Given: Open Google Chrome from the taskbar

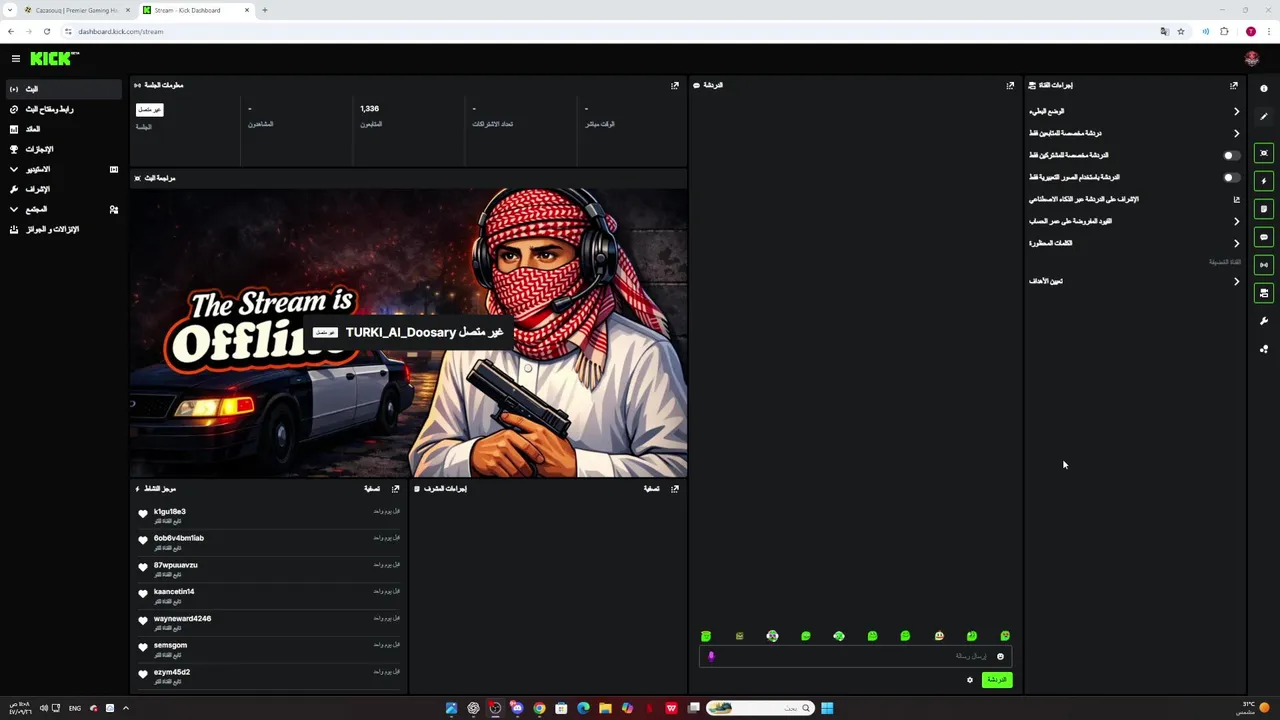Looking at the screenshot, I should (x=539, y=708).
